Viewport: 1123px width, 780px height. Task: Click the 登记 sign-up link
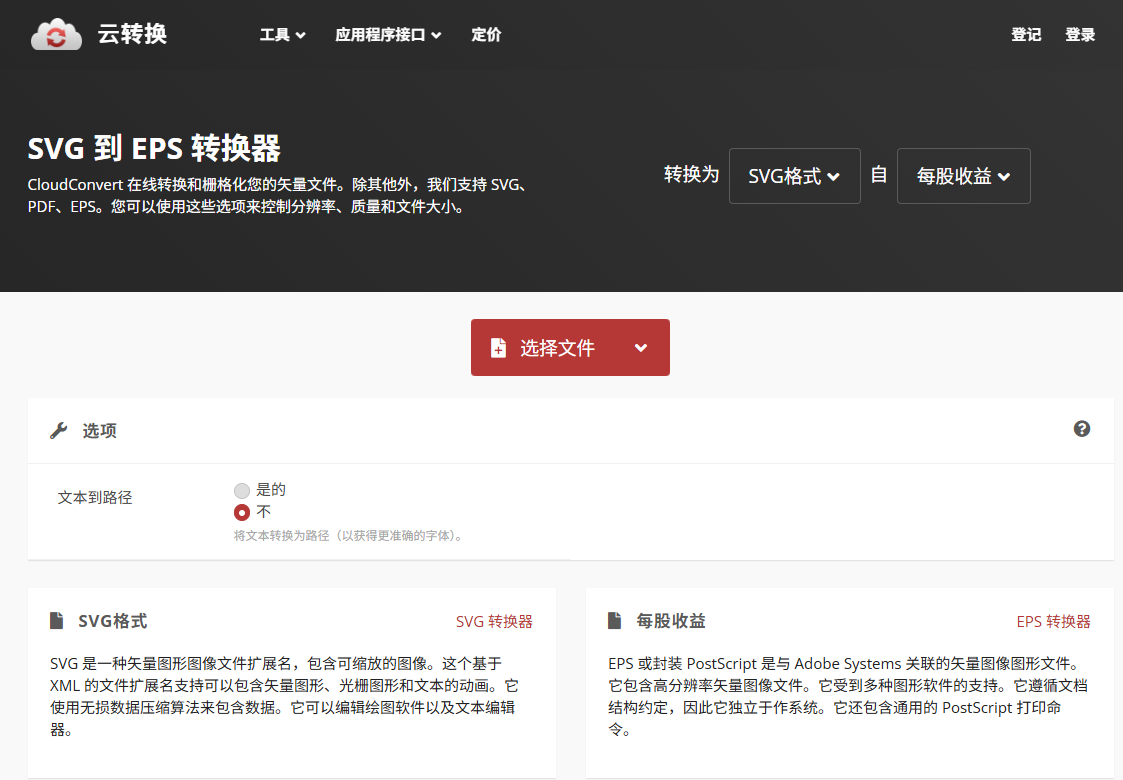(x=1026, y=35)
